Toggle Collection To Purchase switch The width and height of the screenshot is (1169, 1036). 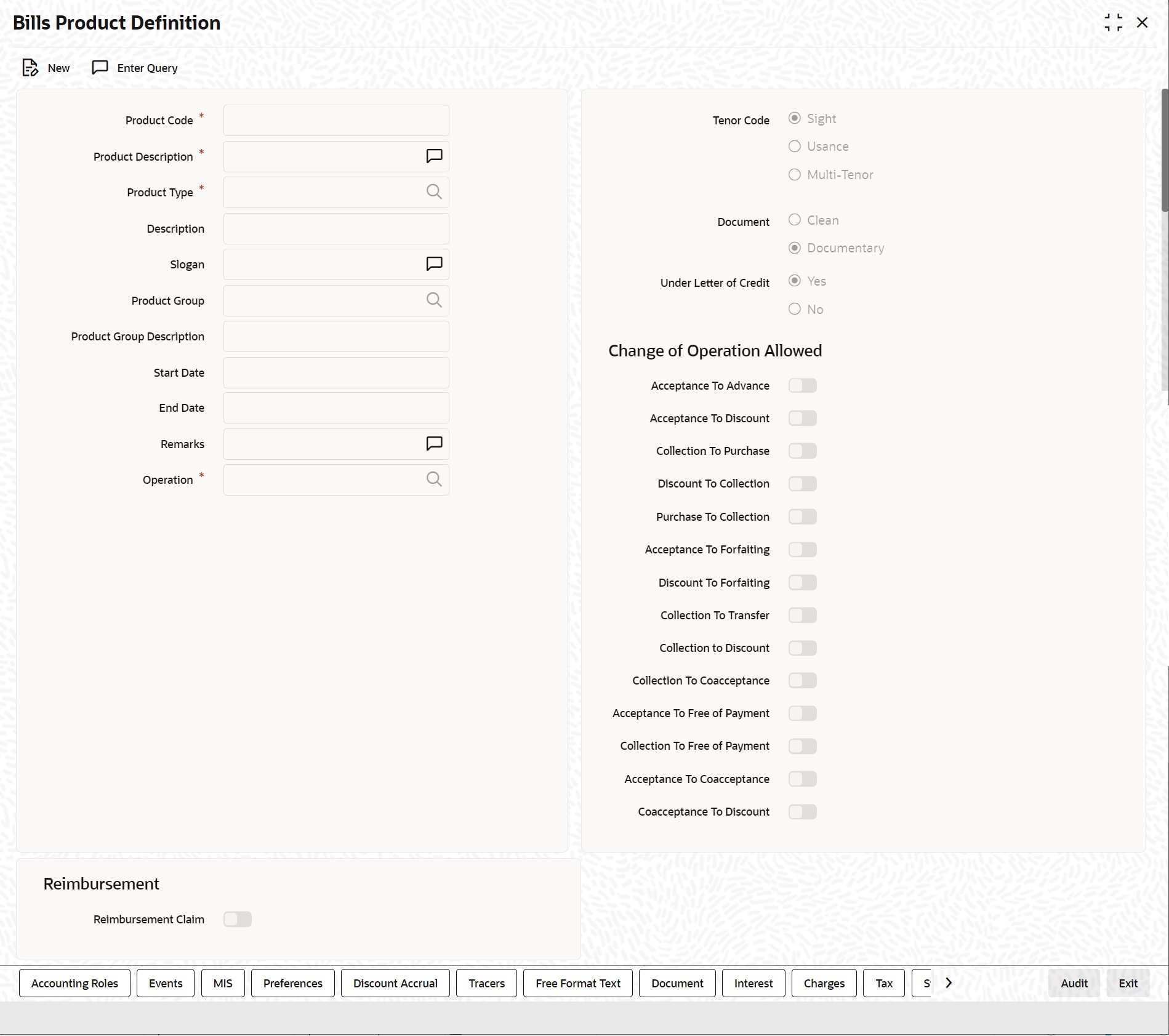click(803, 451)
